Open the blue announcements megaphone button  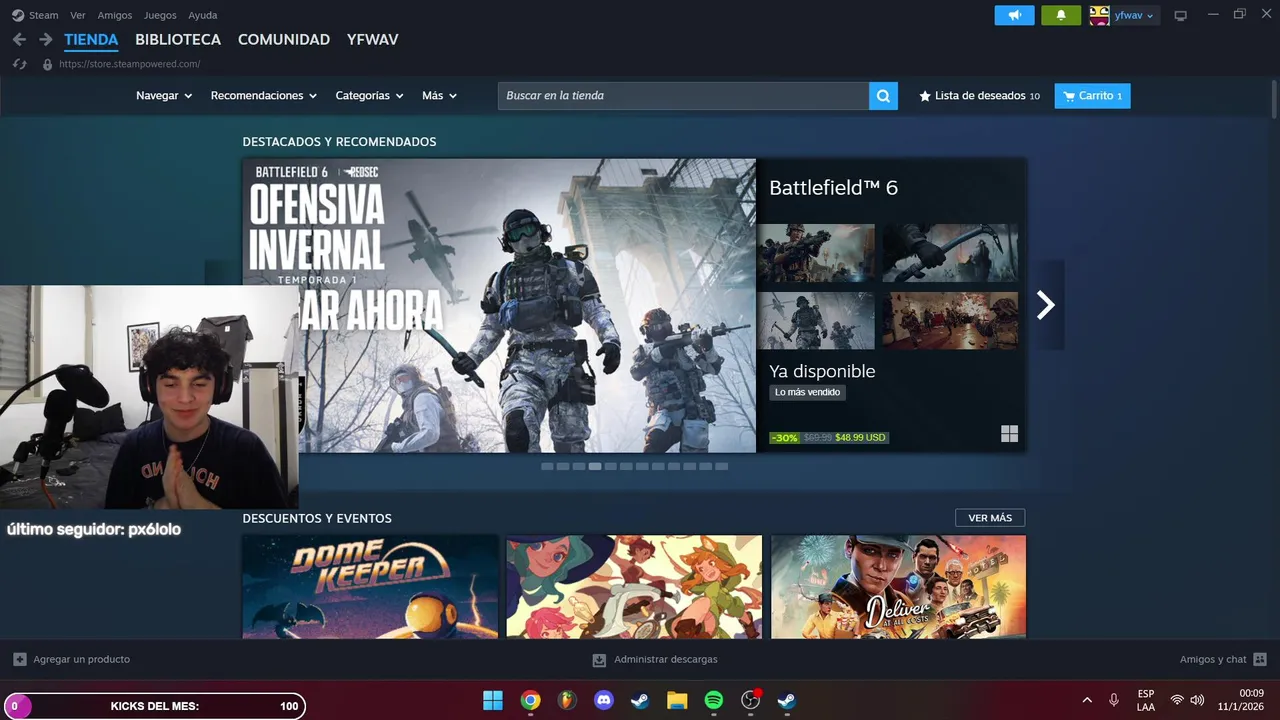1014,15
